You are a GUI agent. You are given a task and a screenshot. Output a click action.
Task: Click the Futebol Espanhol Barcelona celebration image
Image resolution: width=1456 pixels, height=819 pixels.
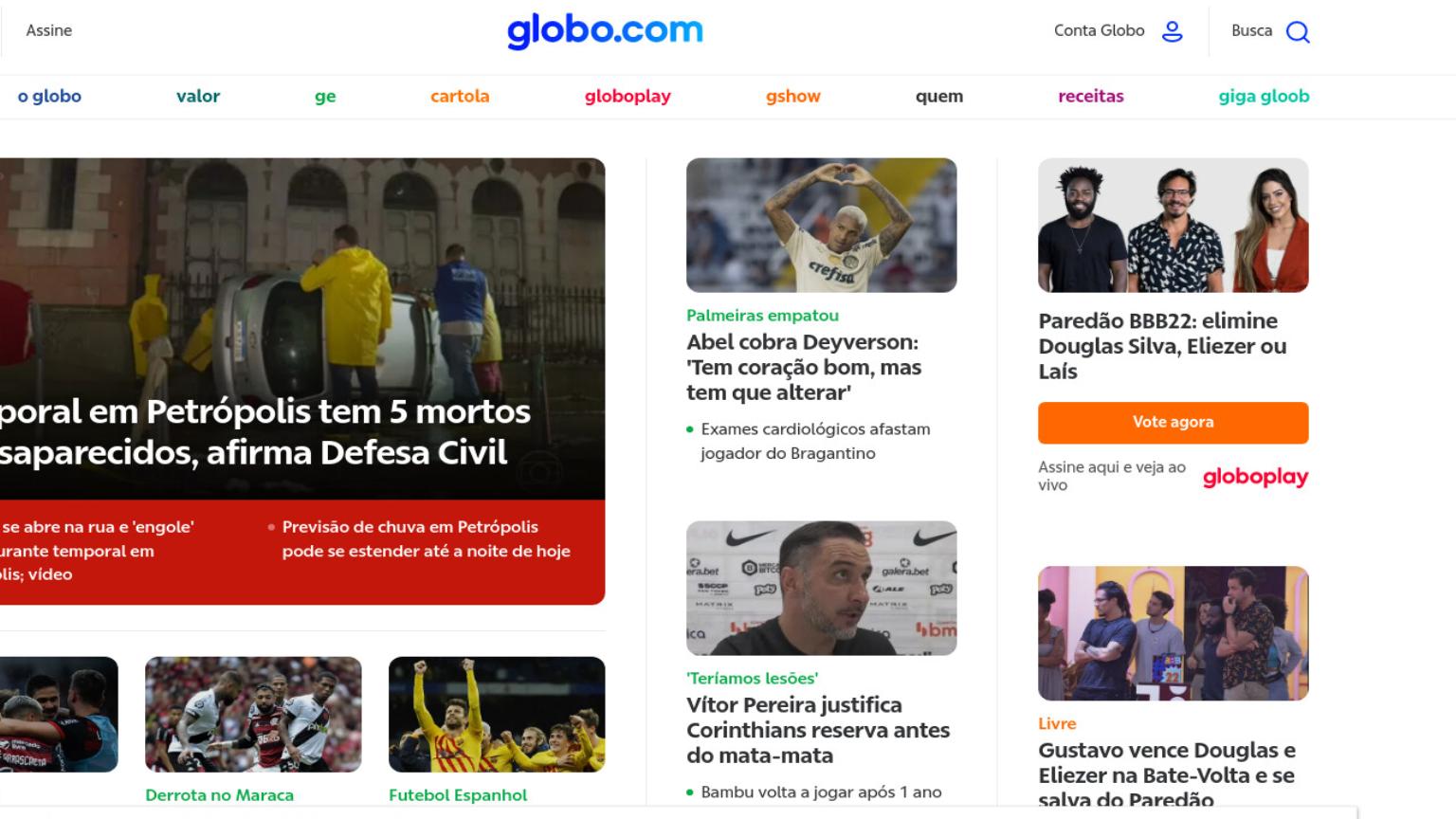point(497,715)
